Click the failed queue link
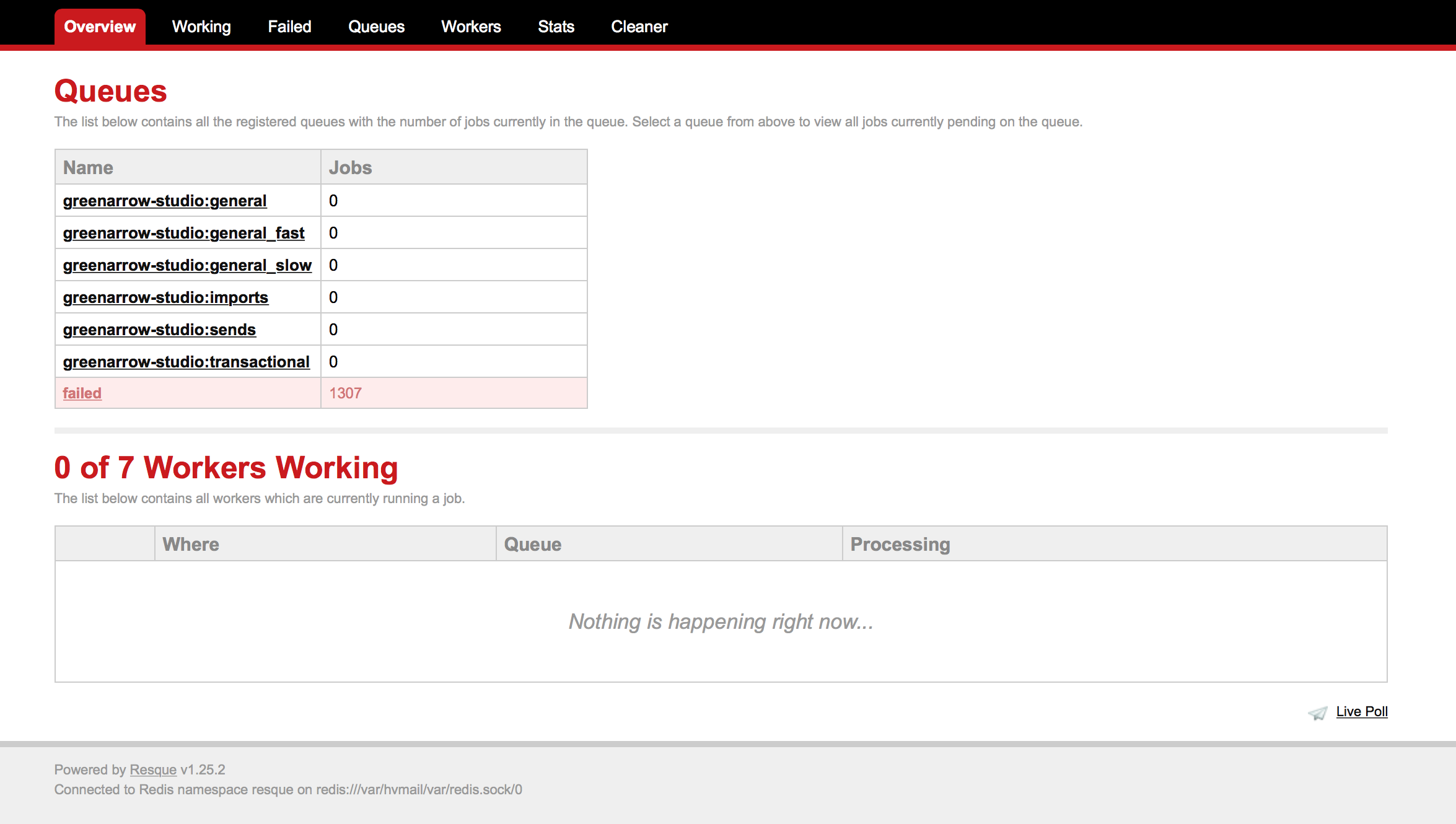The width and height of the screenshot is (1456, 824). click(x=81, y=393)
